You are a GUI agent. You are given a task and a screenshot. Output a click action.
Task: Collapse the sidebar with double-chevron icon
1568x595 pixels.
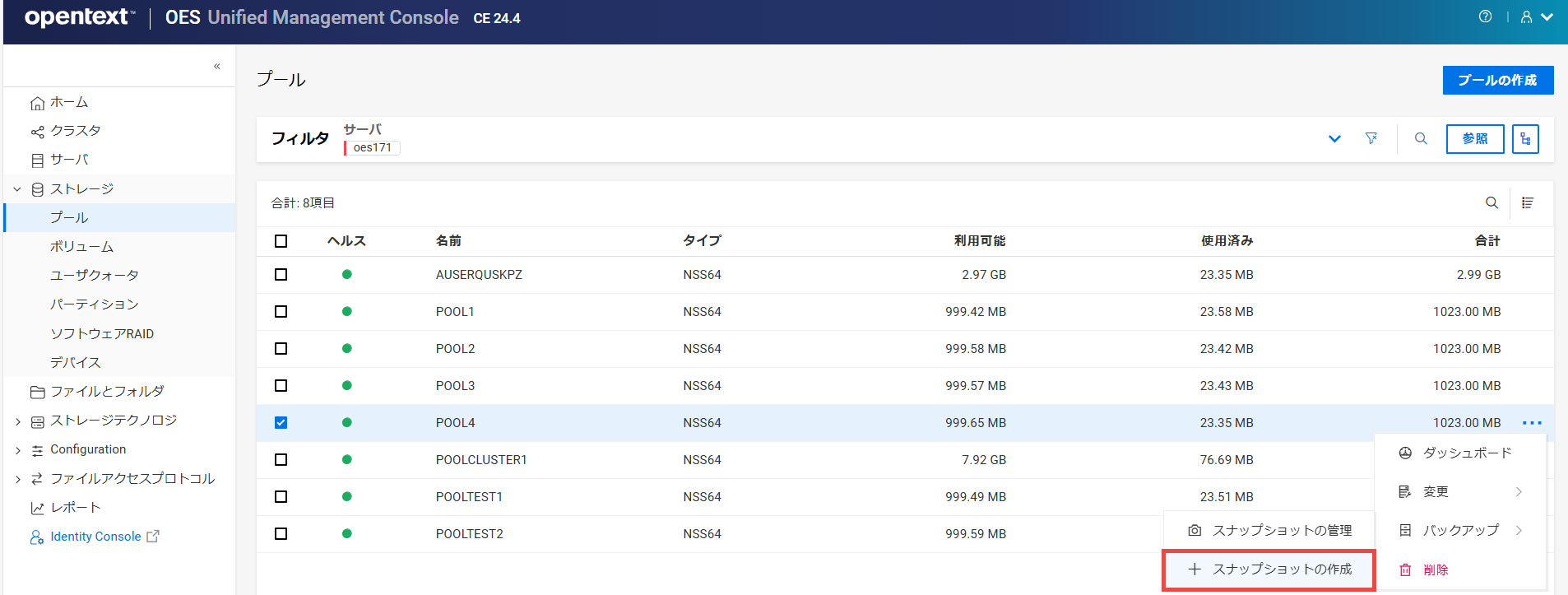[217, 66]
